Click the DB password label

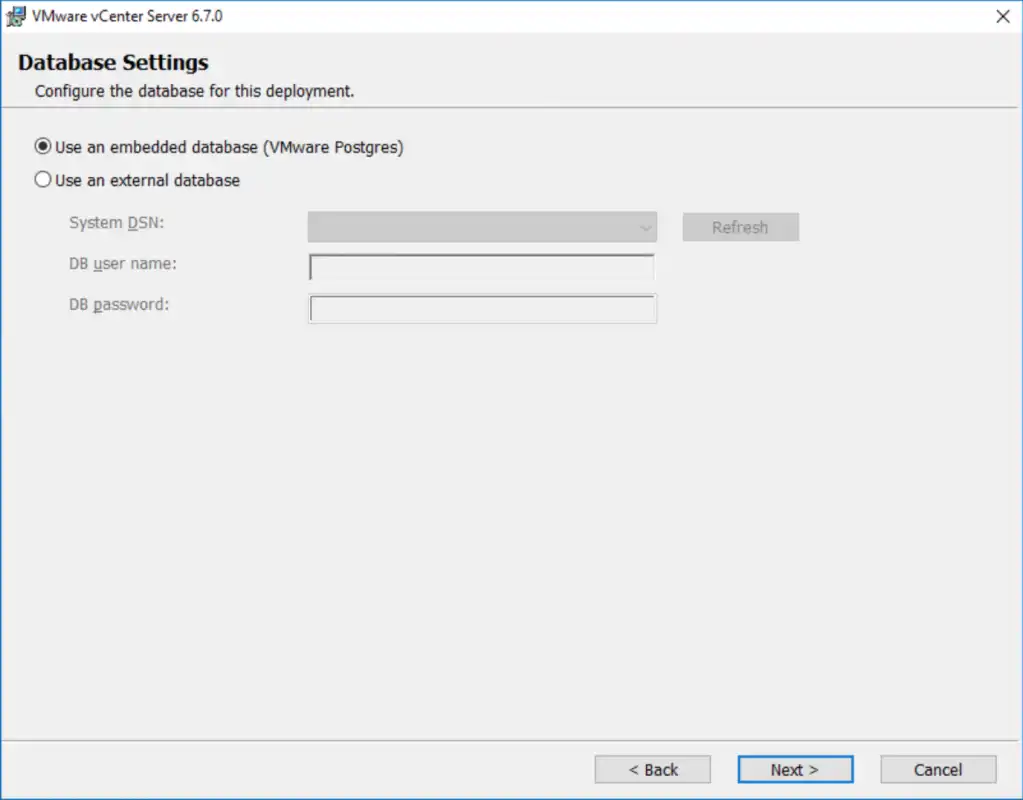[x=119, y=305]
